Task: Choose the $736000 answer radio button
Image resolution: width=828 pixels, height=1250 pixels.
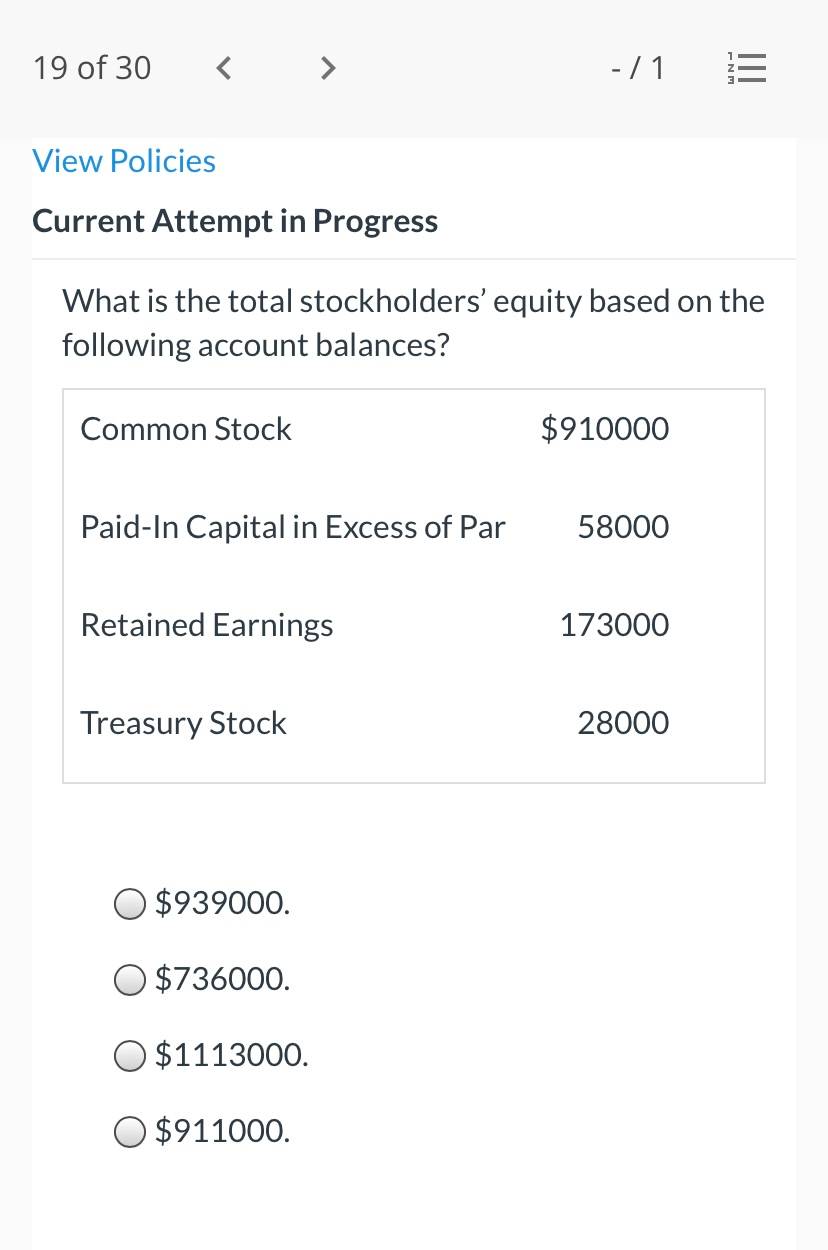Action: [130, 980]
